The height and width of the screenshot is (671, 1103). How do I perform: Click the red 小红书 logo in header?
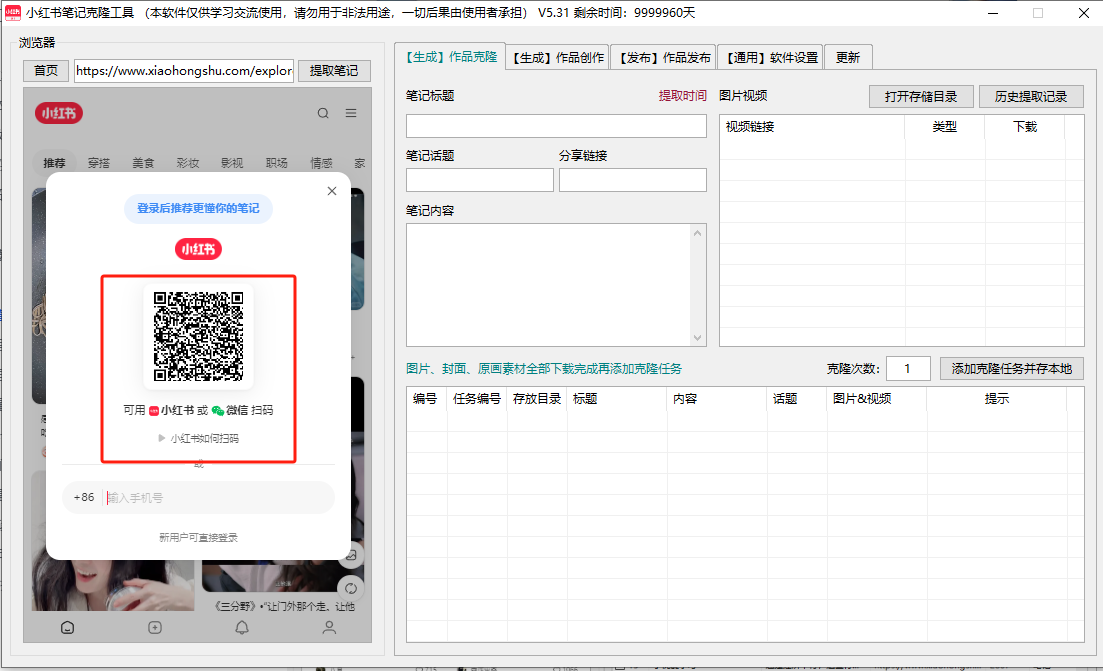(x=59, y=113)
